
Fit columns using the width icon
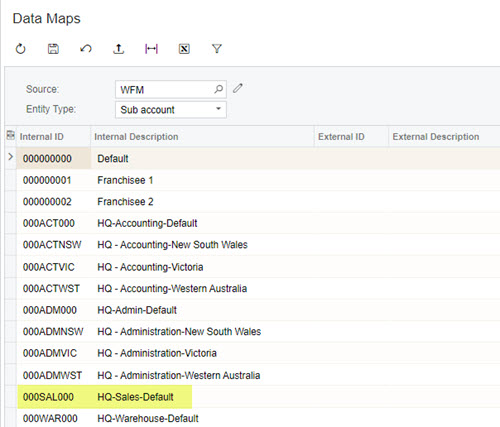151,49
